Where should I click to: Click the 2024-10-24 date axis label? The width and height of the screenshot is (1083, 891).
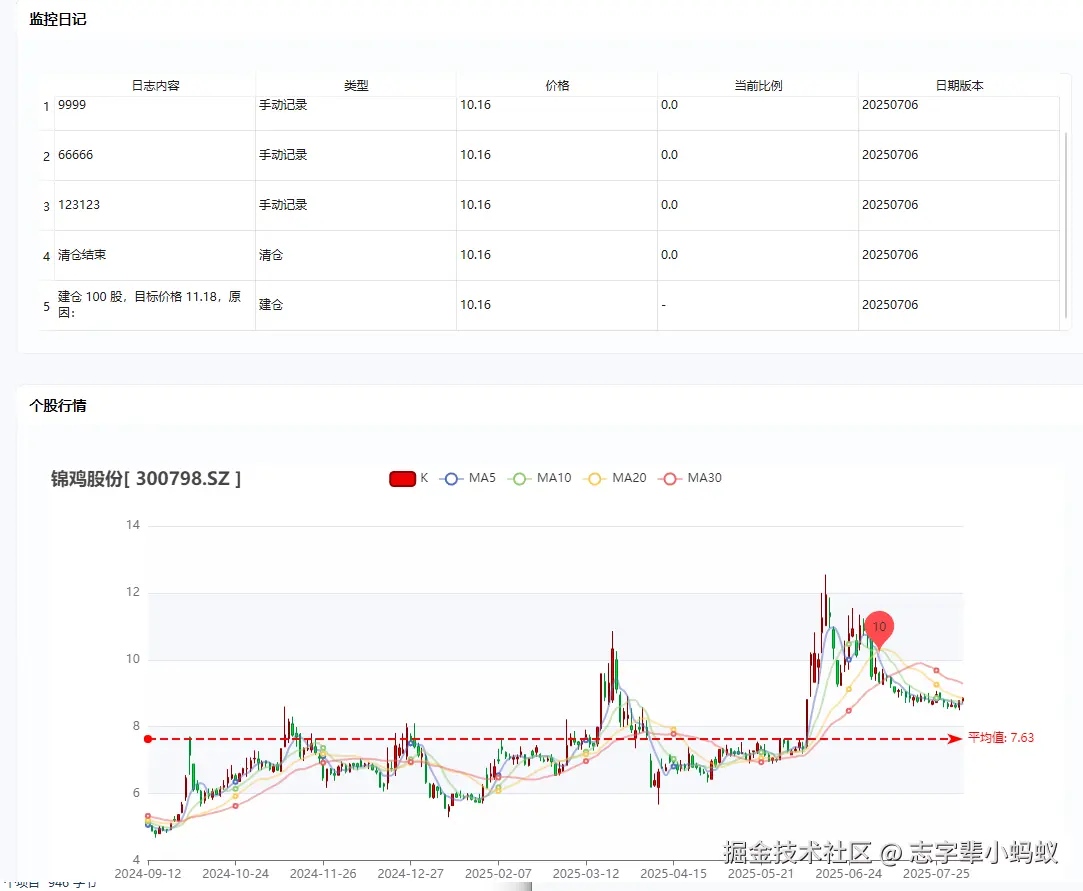tap(236, 874)
